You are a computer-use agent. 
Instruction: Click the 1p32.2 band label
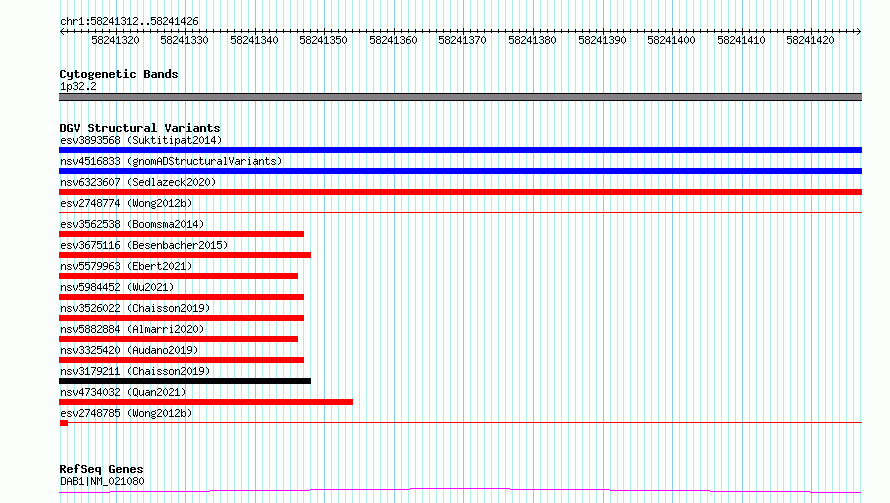[x=78, y=86]
